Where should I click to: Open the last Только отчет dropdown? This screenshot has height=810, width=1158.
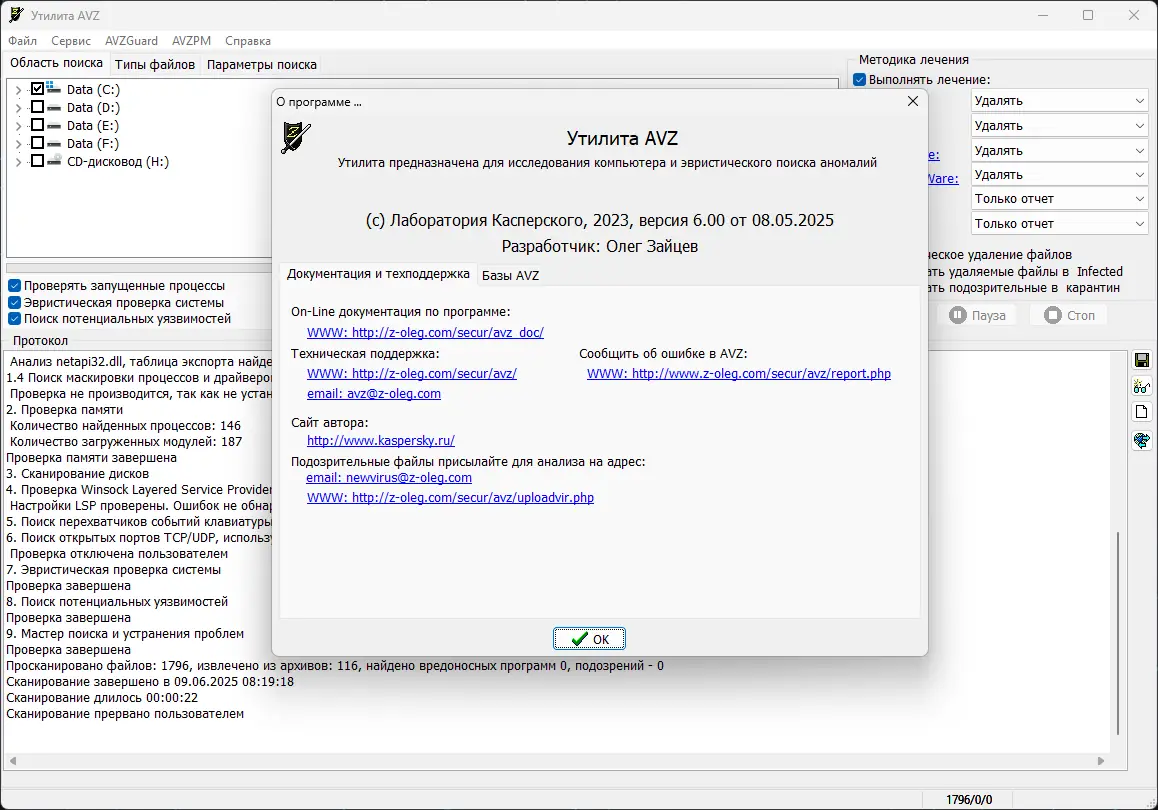(x=1059, y=224)
